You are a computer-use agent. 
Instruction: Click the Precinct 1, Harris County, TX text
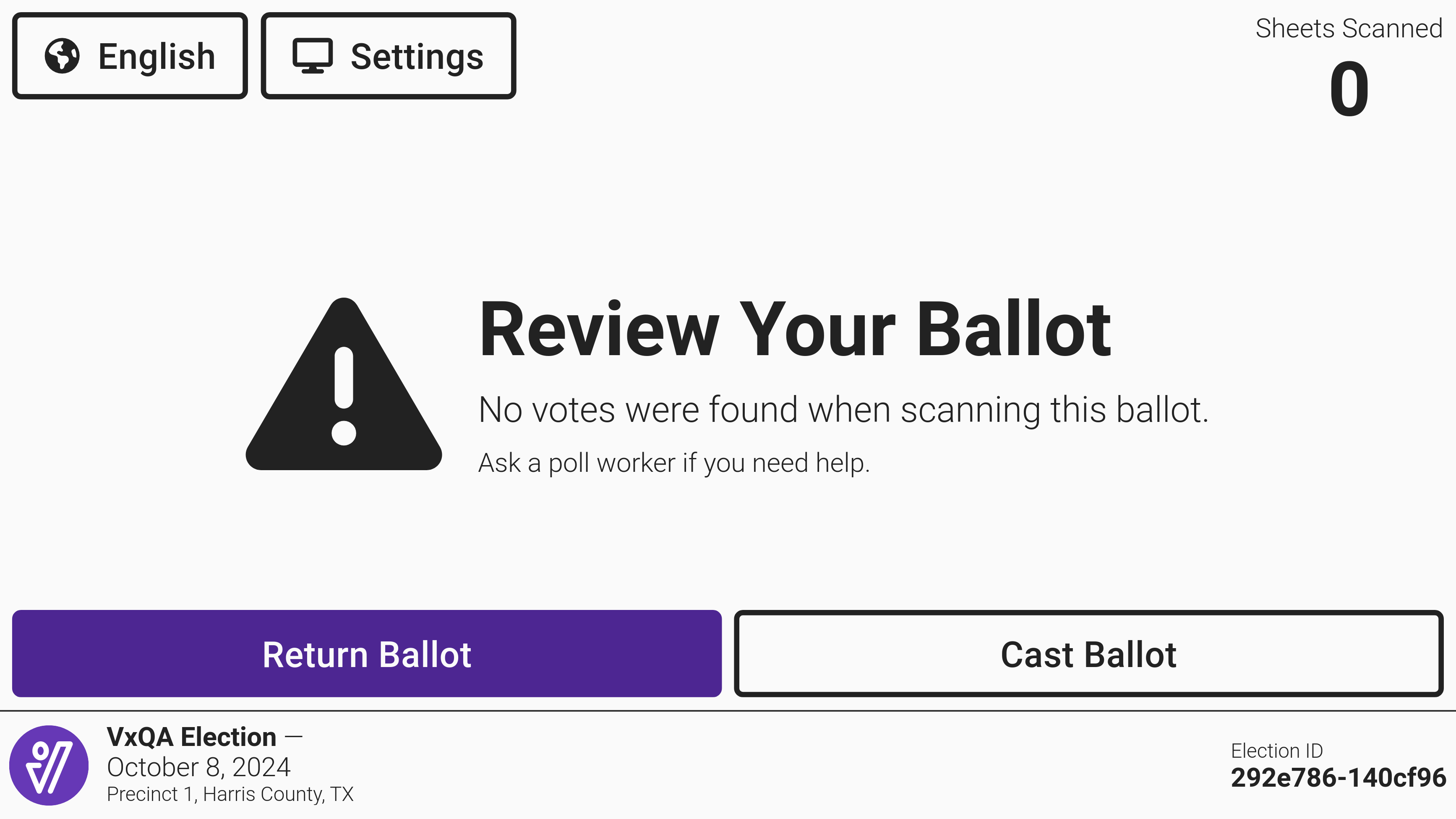[x=230, y=794]
